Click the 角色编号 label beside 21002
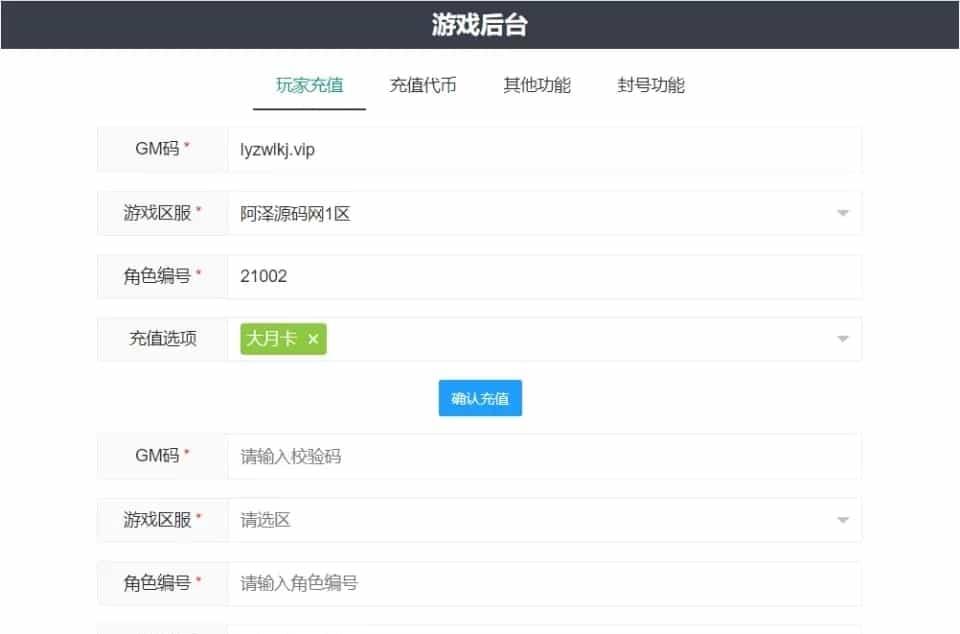960x634 pixels. (x=157, y=276)
